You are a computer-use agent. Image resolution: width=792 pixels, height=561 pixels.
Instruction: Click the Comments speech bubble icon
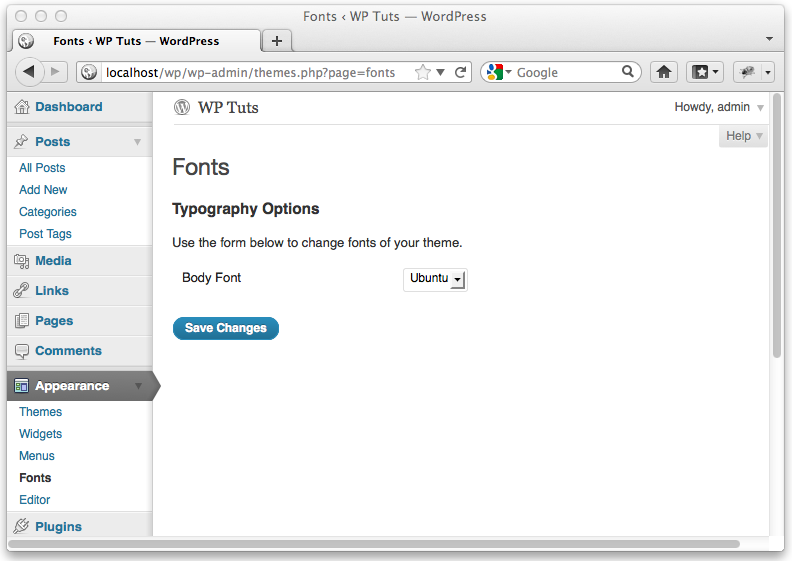point(22,351)
